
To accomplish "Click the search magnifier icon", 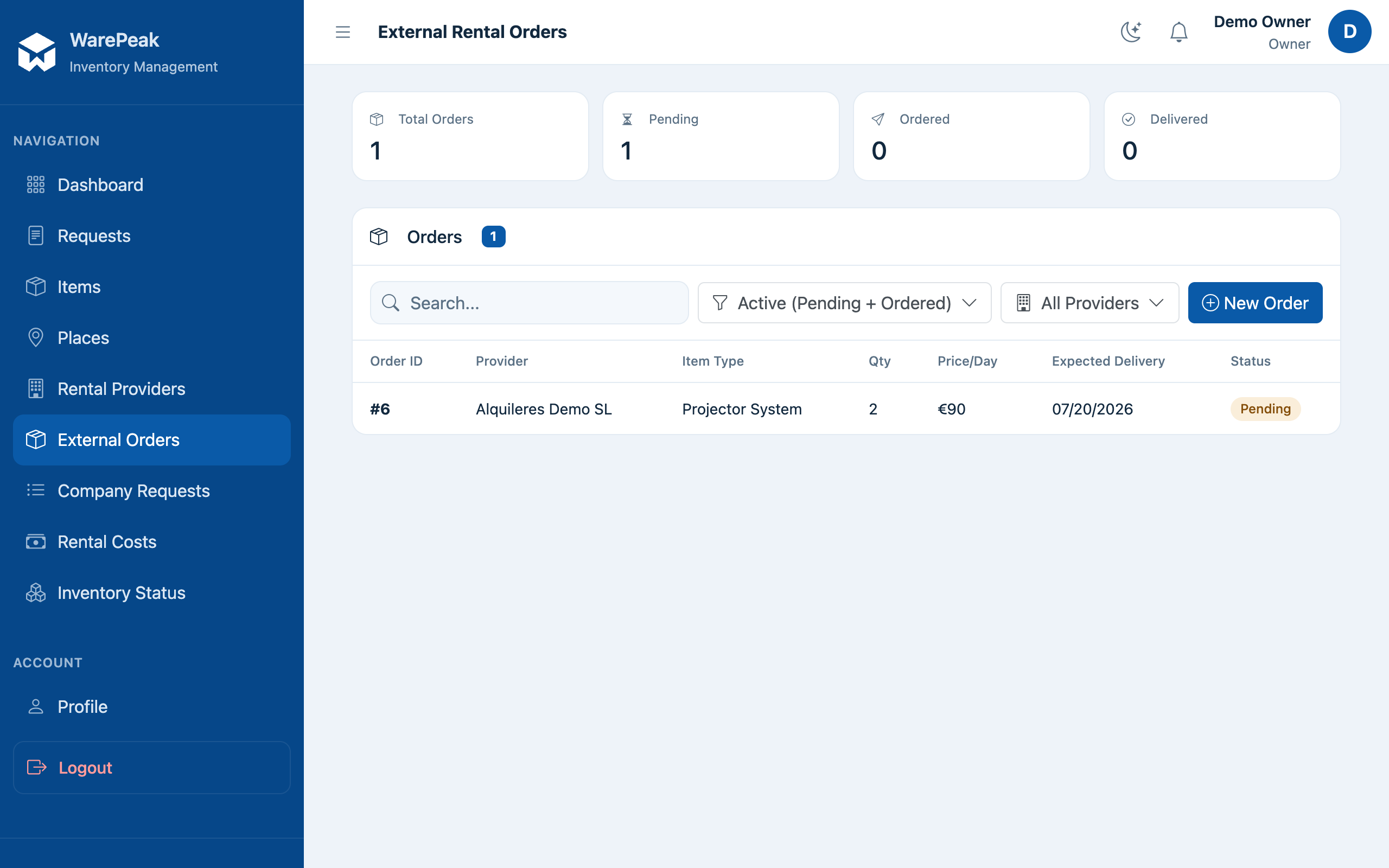I will (x=390, y=303).
